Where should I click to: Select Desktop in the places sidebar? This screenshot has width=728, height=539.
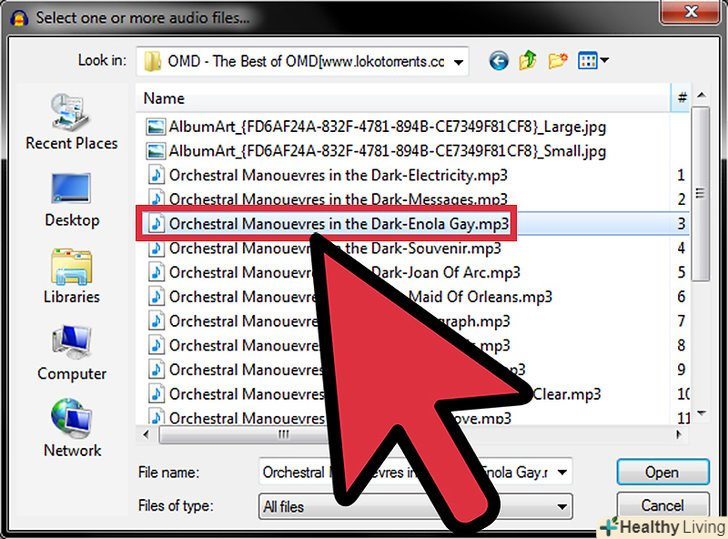[72, 200]
